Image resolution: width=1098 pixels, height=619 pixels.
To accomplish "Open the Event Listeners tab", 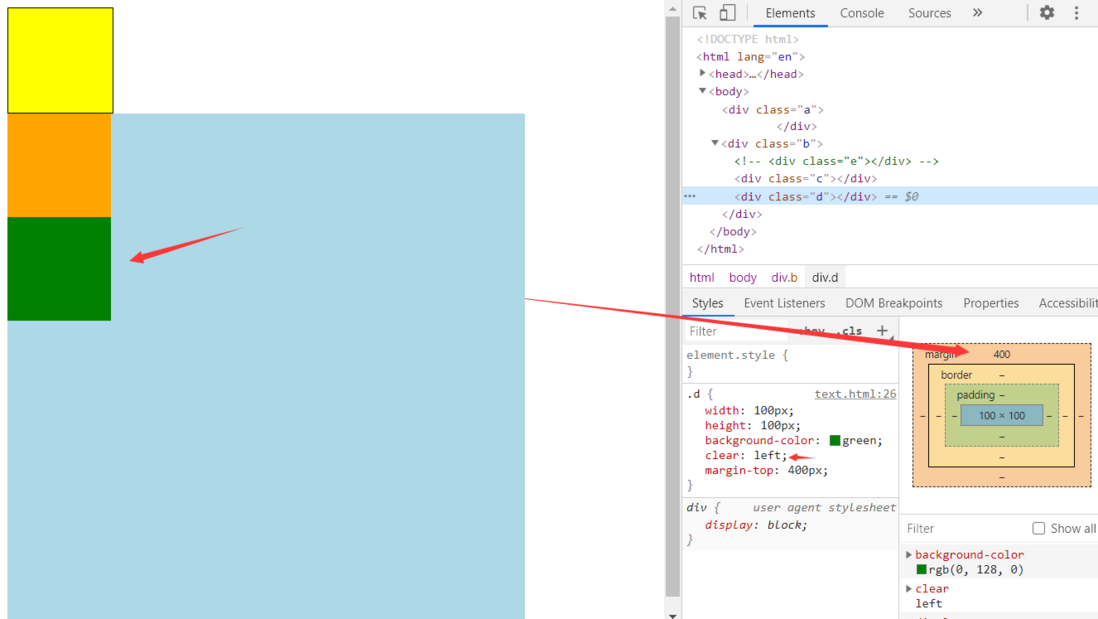I will [784, 303].
